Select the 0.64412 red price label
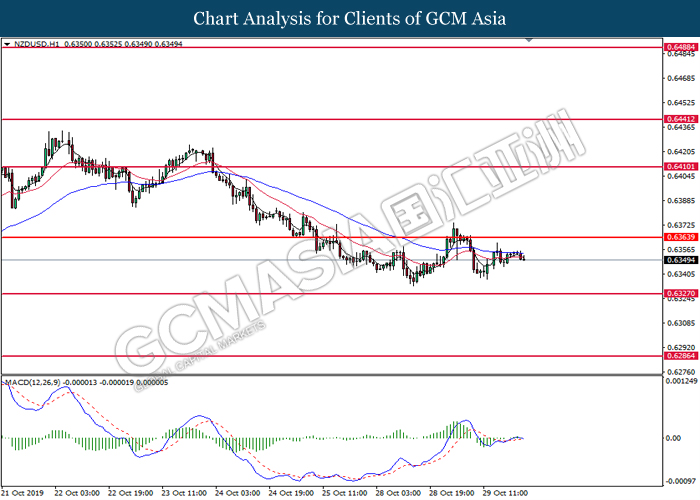The height and width of the screenshot is (500, 700). coord(681,119)
